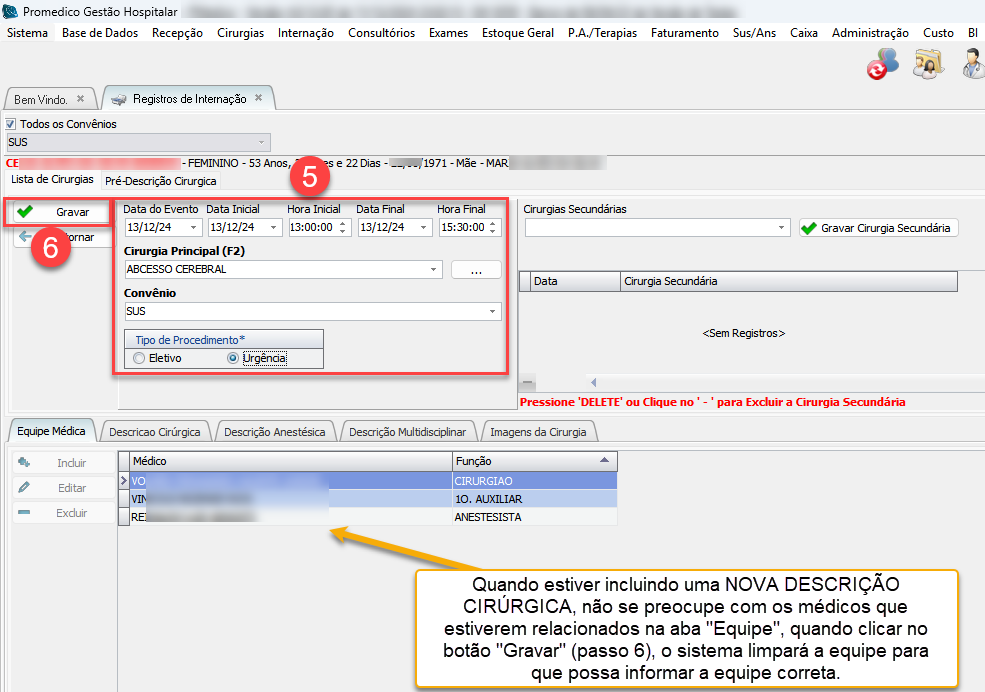Open the Cirurgias menu

(x=240, y=33)
